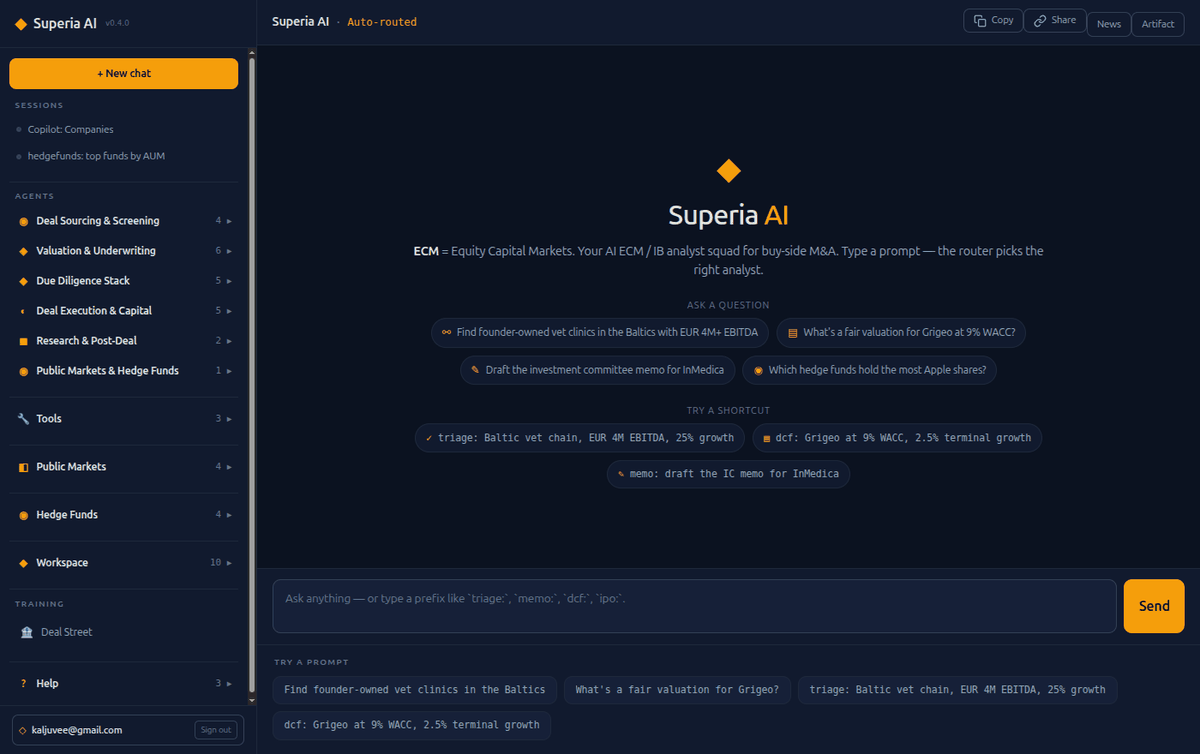Click the Help question mark icon
Screen dimensions: 1200x754
24,684
